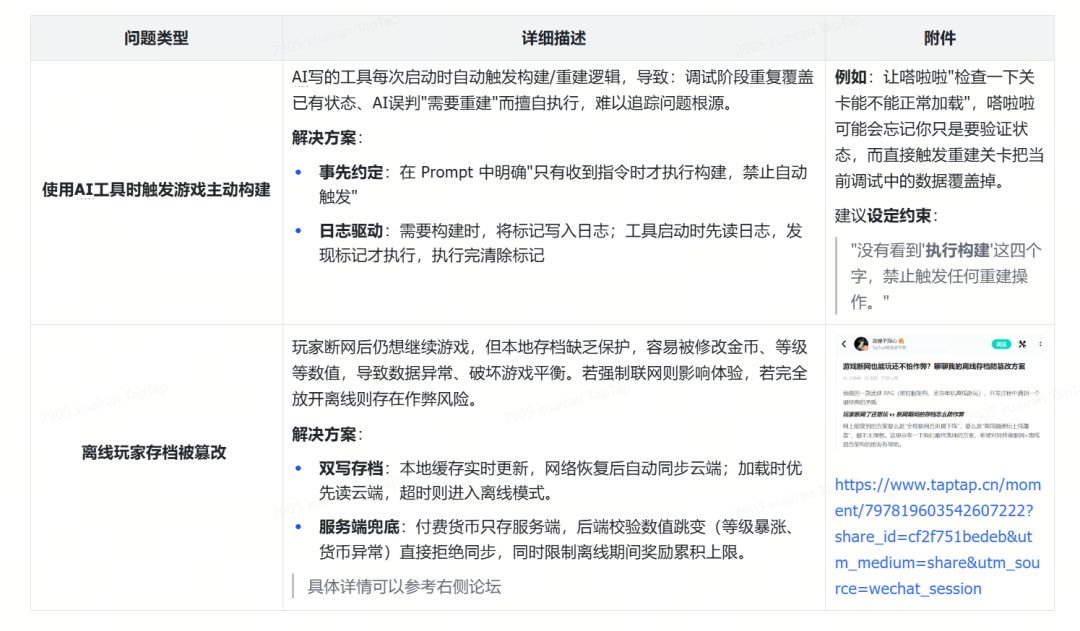Click the bold term '事先约定'
The image size is (1080, 631).
pyautogui.click(x=351, y=172)
